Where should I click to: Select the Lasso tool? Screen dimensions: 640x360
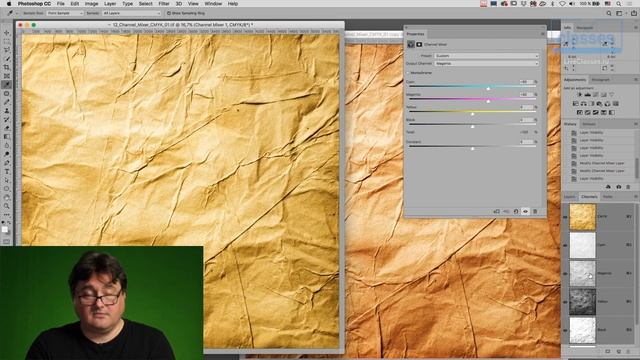coord(7,50)
